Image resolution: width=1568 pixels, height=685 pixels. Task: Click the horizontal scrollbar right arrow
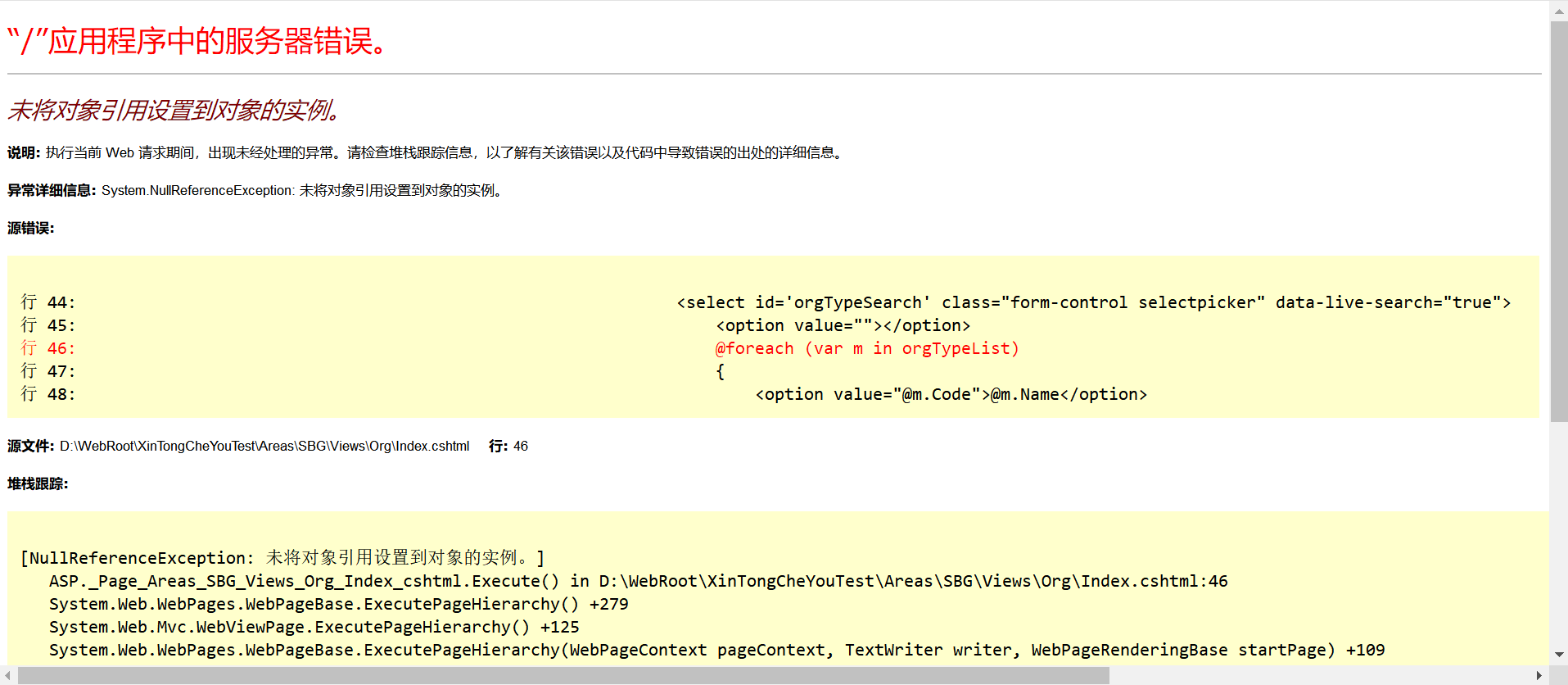coord(1539,676)
